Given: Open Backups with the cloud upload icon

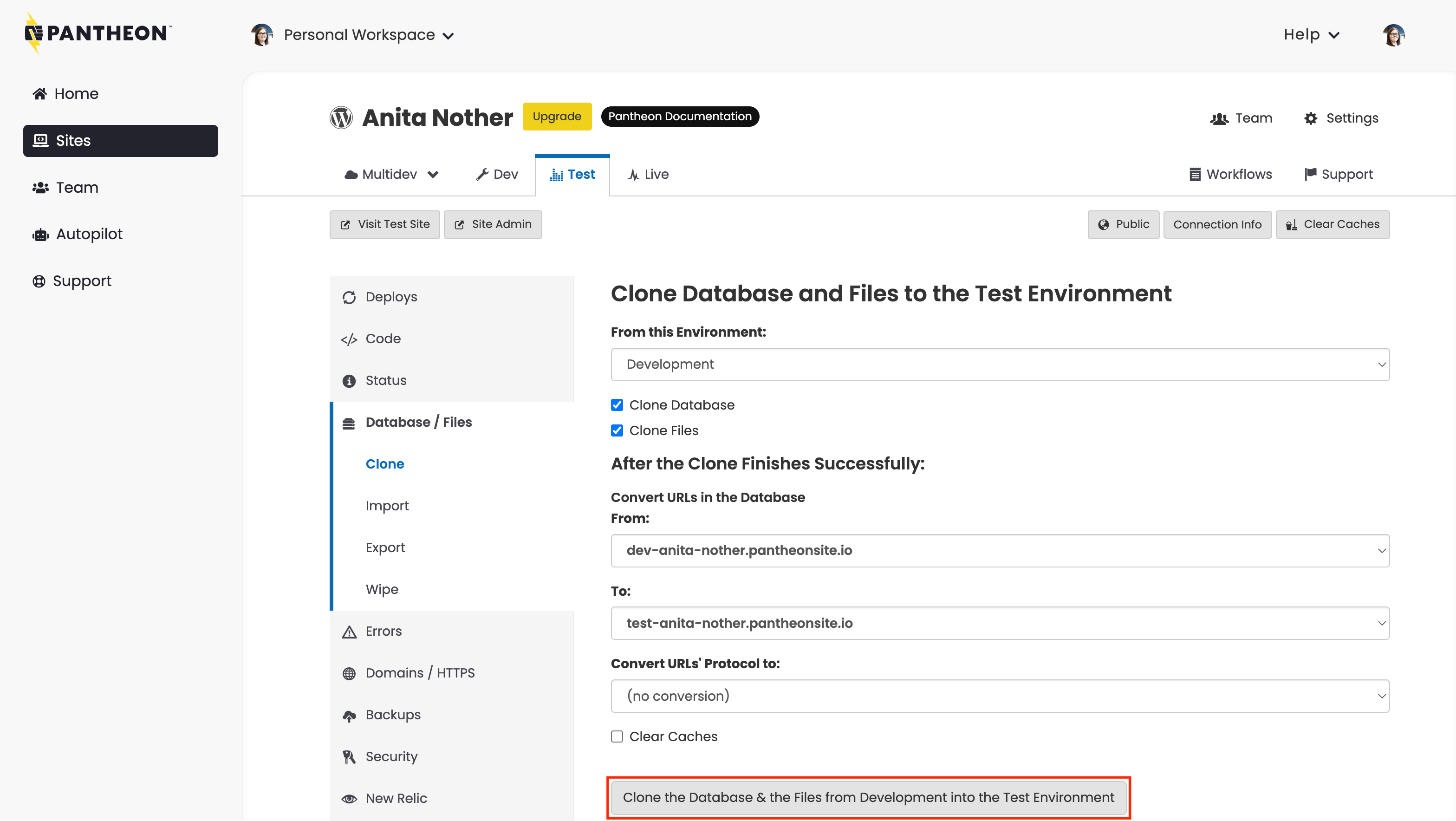Looking at the screenshot, I should (x=349, y=715).
